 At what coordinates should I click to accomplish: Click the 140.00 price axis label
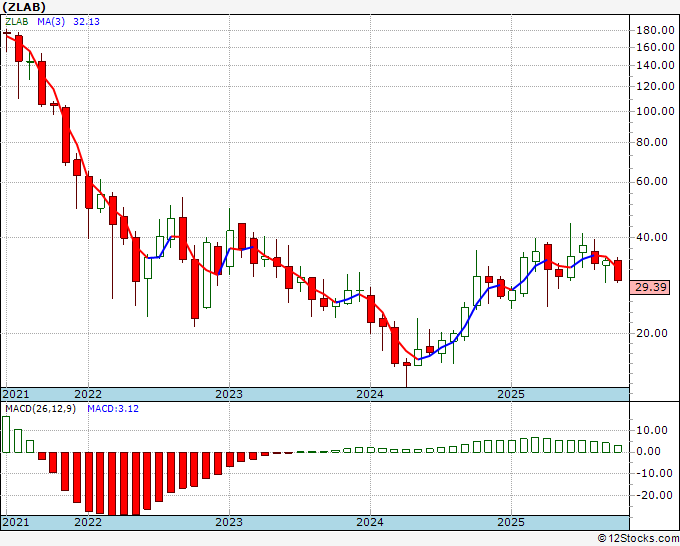click(x=655, y=65)
